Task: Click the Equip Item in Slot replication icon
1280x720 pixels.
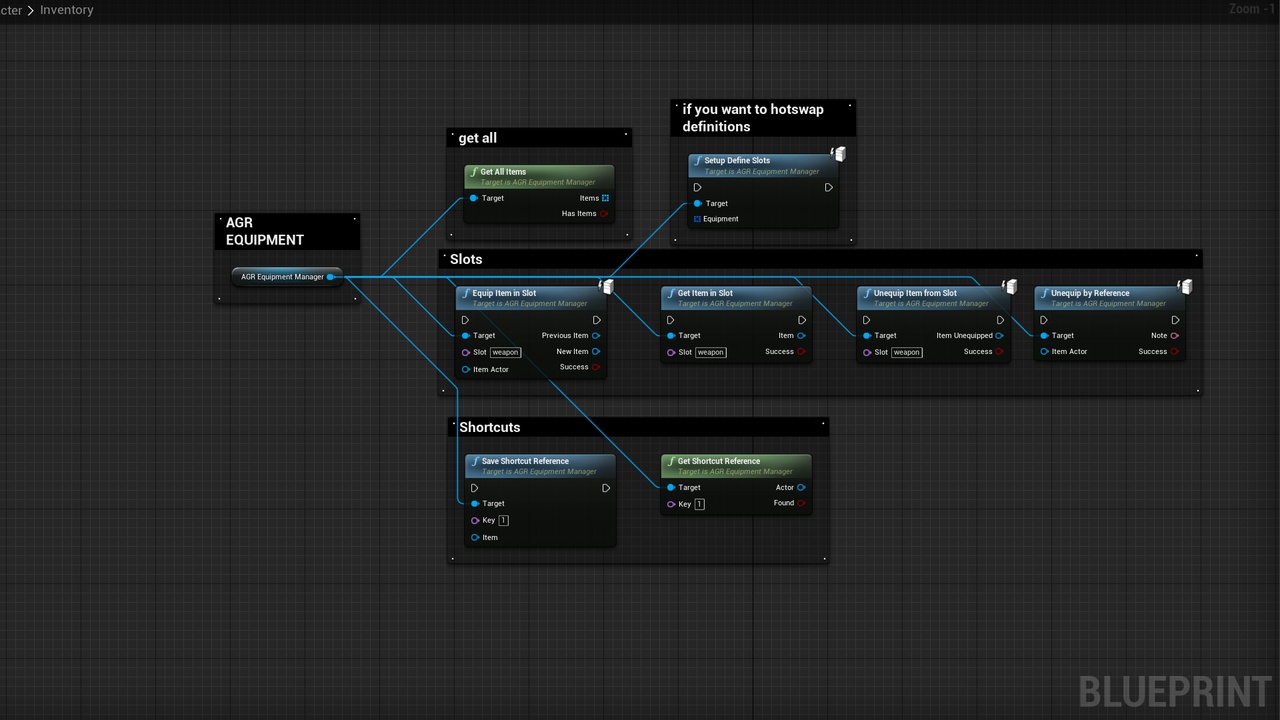Action: (606, 287)
